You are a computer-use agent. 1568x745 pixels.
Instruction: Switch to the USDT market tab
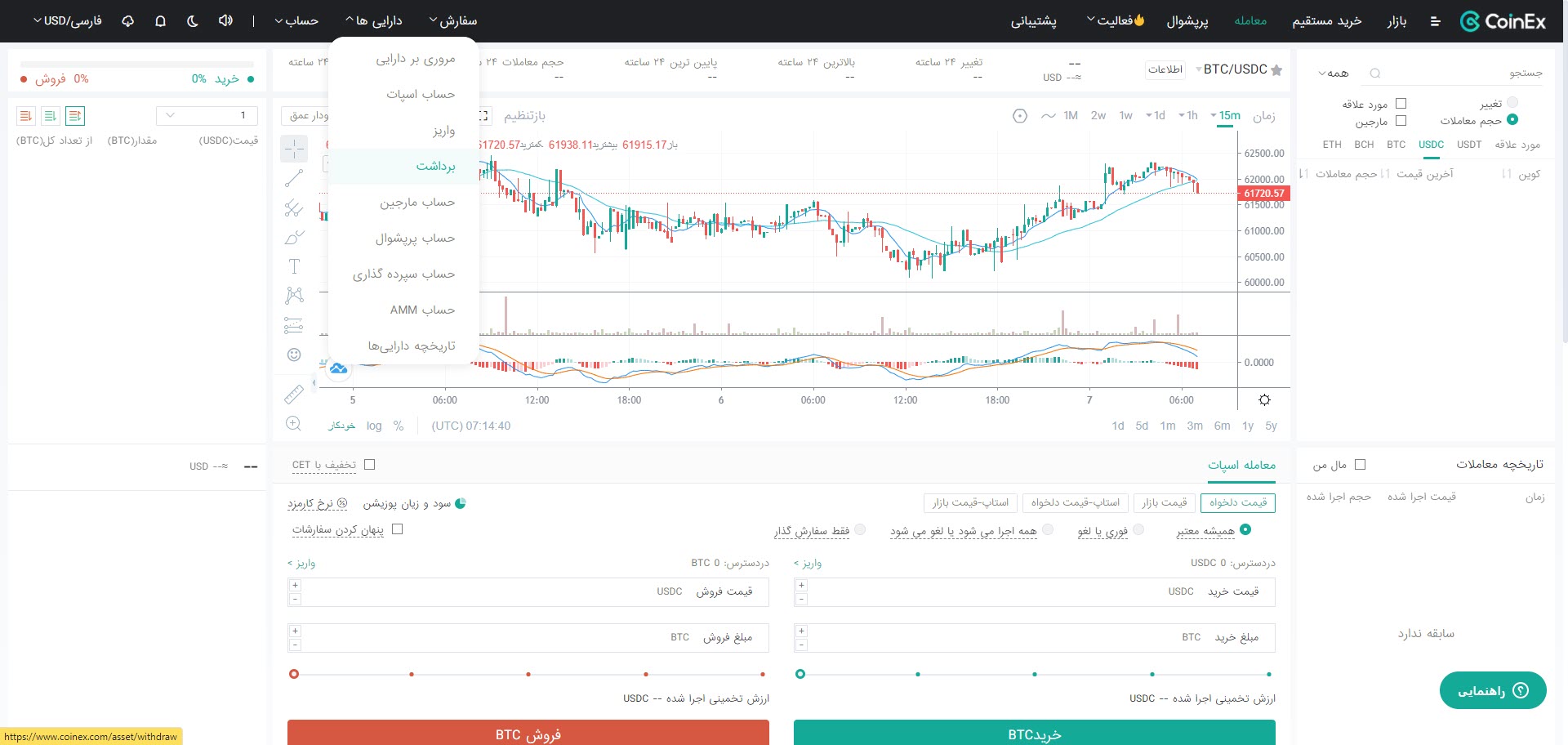pyautogui.click(x=1469, y=145)
